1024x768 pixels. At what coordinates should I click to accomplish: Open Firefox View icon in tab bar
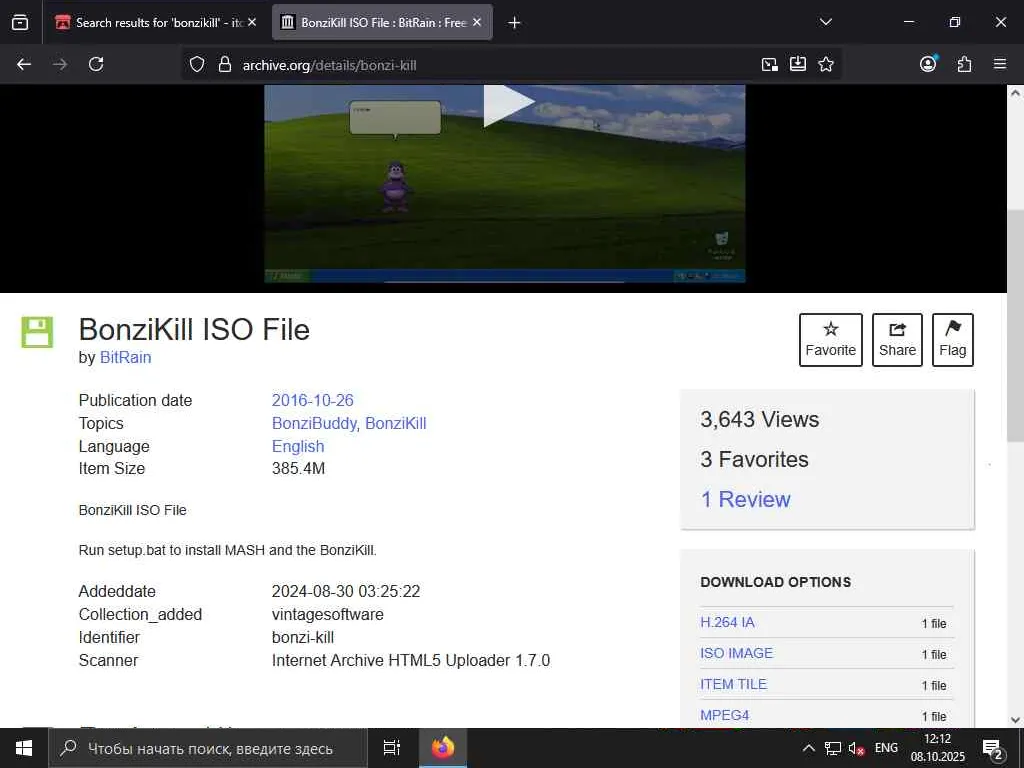point(20,22)
